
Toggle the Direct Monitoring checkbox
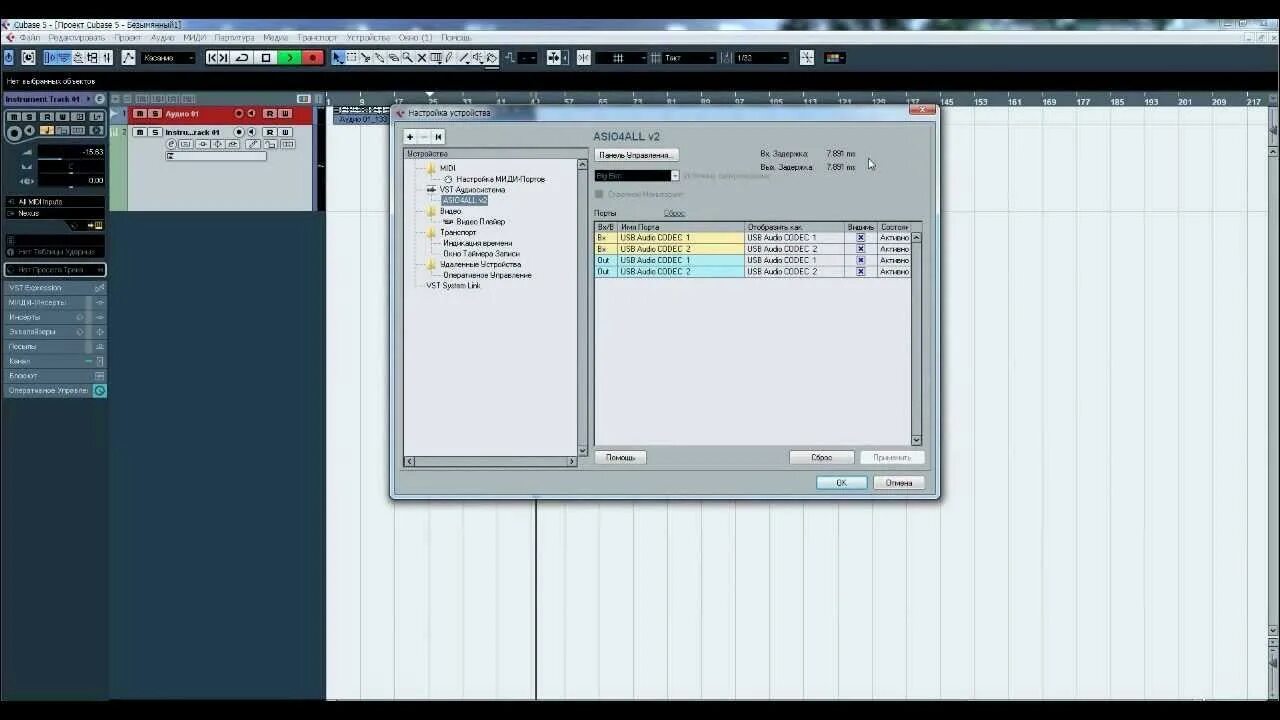tap(599, 194)
